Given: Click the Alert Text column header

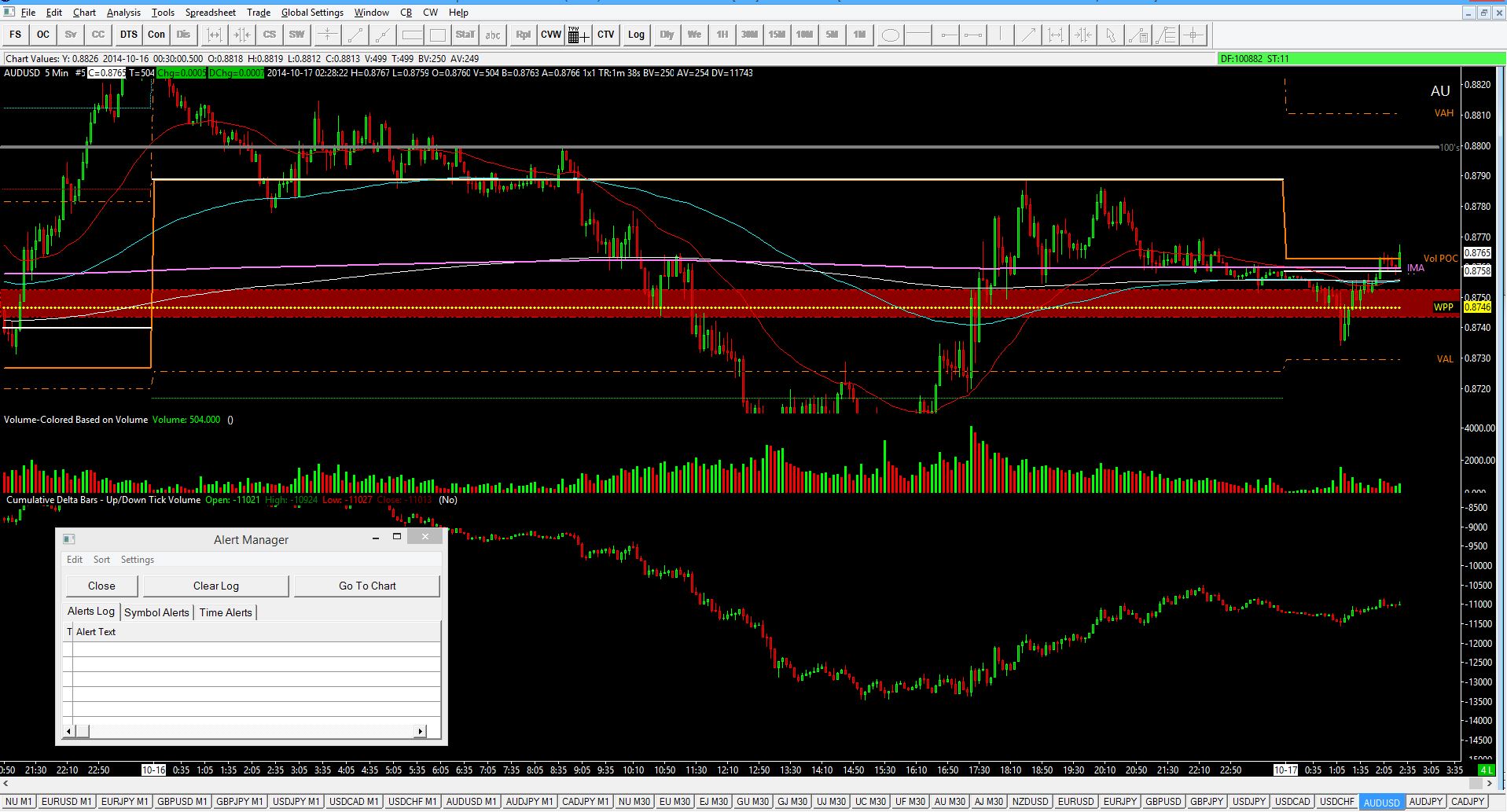Looking at the screenshot, I should click(x=256, y=632).
